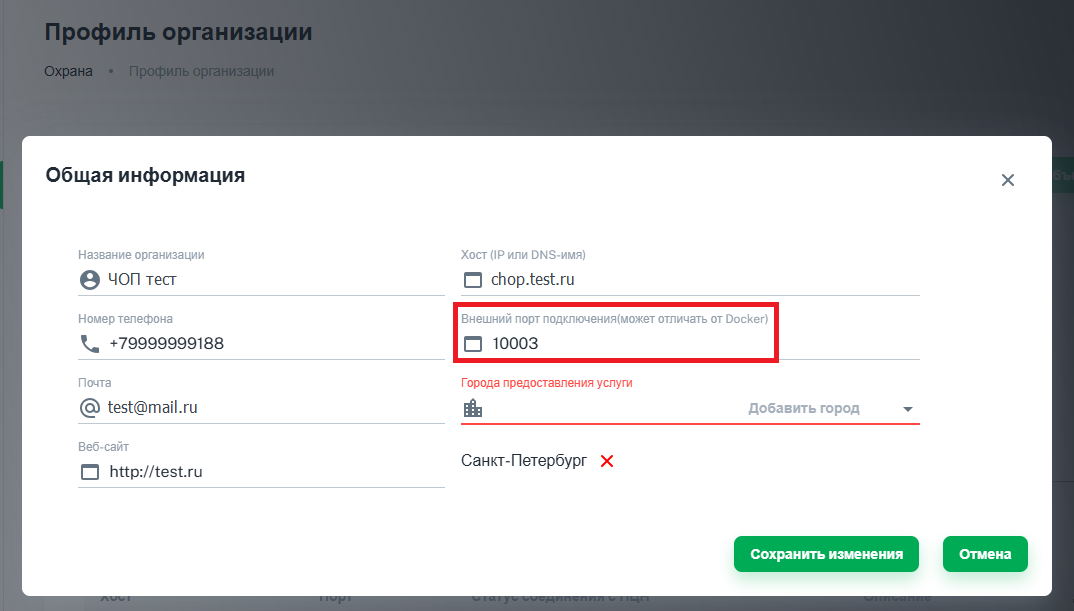Screen dimensions: 1074x611
Task: Open the Добавить город selector
Action: tap(803, 408)
